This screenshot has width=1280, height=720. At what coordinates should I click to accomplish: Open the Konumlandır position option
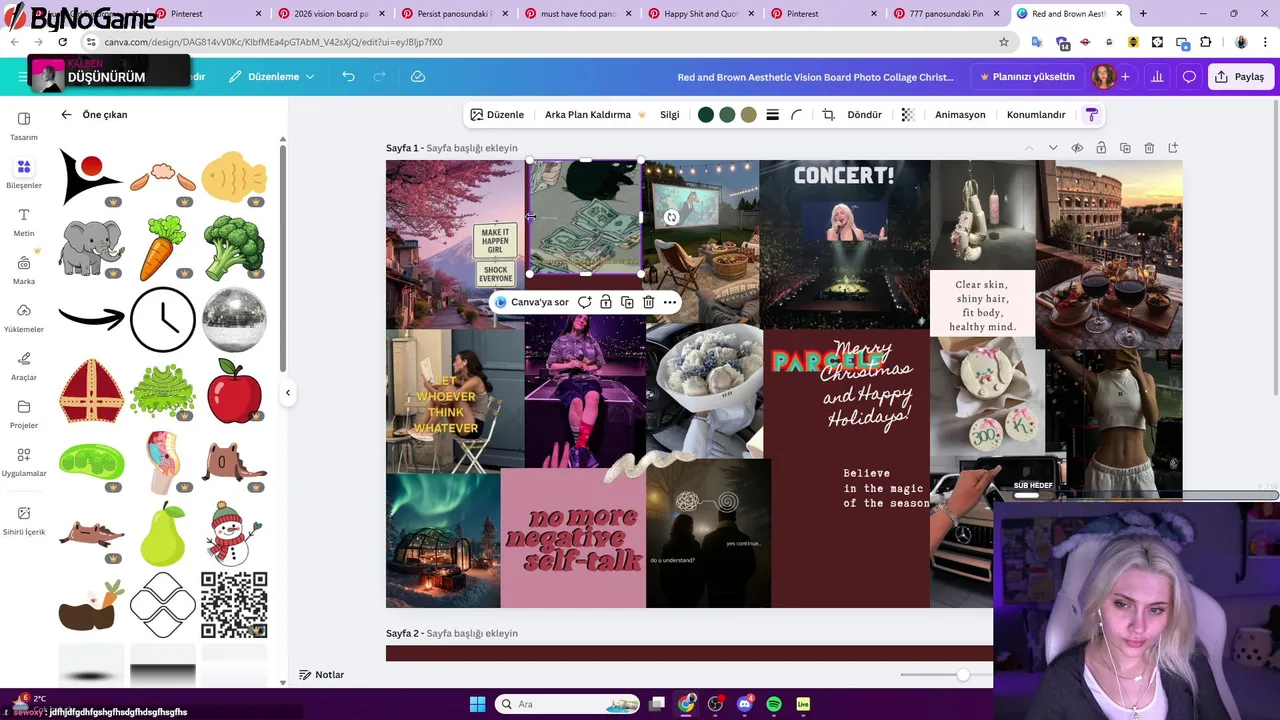click(x=1036, y=115)
